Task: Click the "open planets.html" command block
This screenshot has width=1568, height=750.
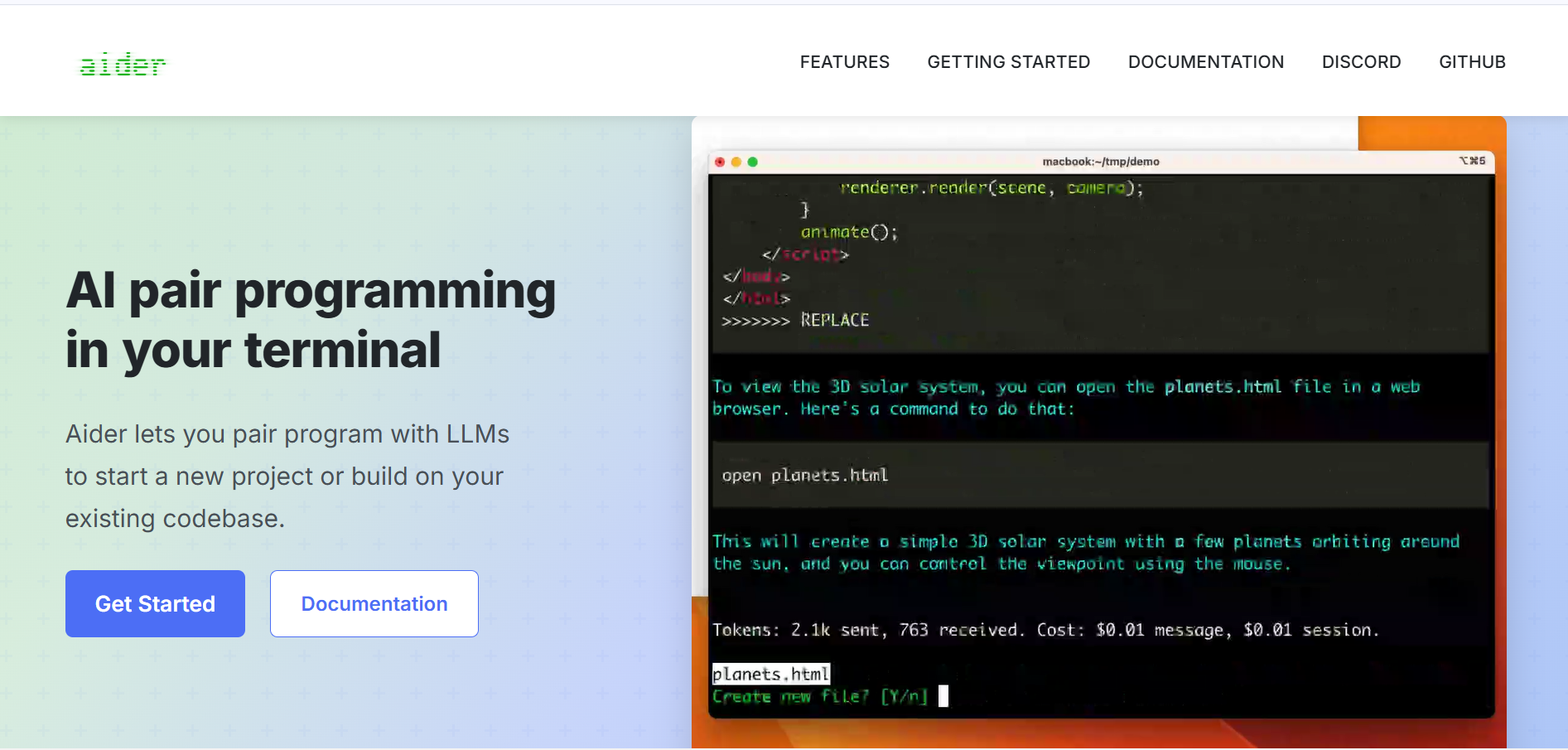Action: [1101, 475]
